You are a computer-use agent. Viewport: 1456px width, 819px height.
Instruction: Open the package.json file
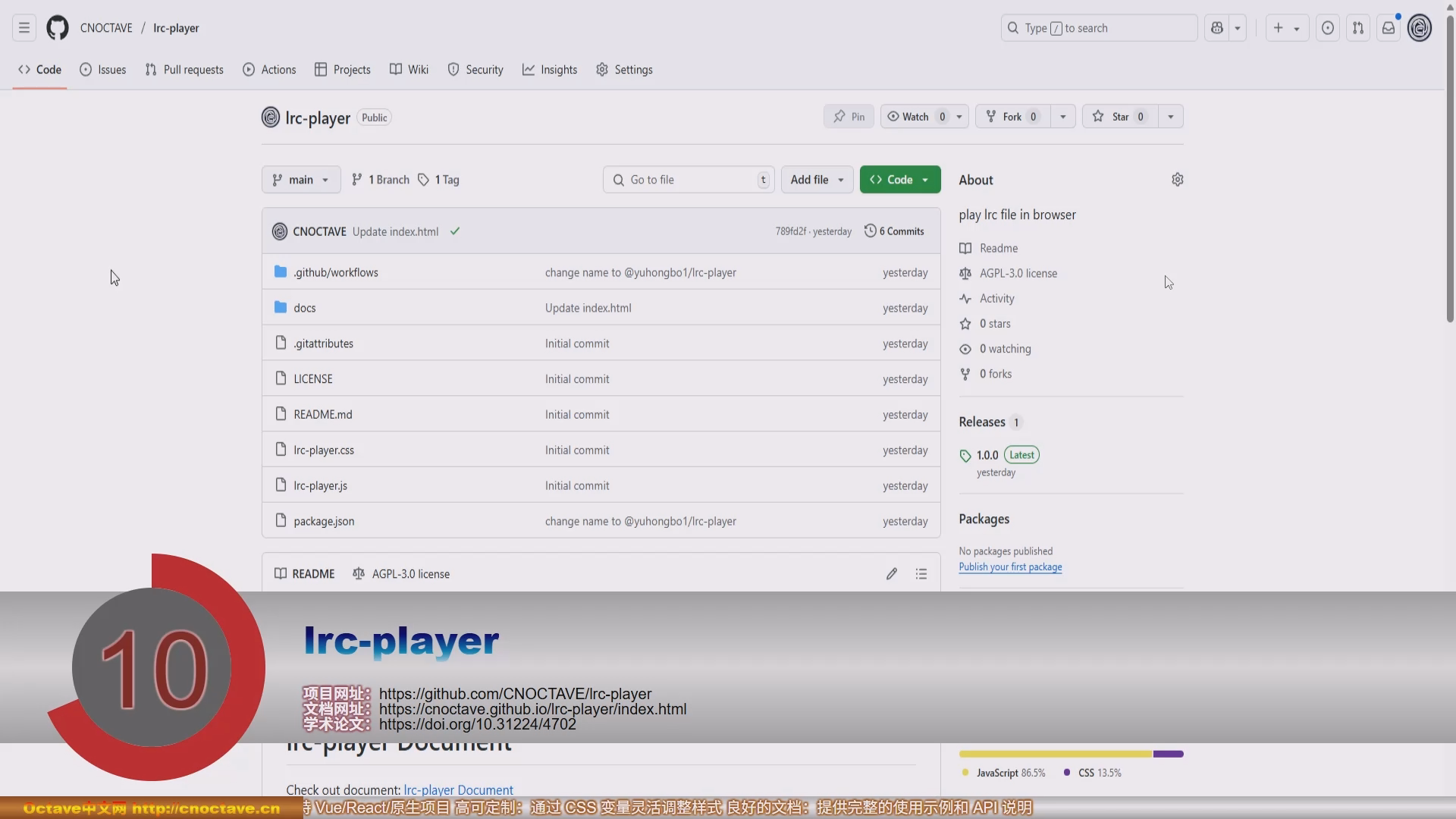point(324,521)
